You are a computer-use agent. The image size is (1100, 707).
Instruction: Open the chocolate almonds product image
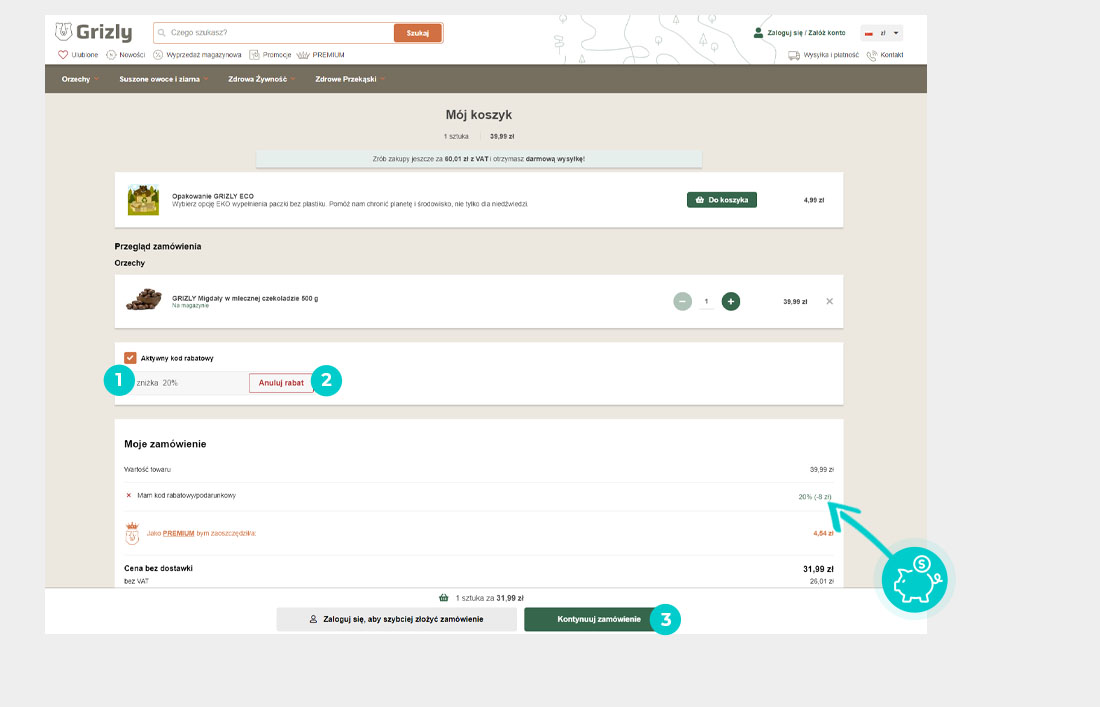click(144, 299)
